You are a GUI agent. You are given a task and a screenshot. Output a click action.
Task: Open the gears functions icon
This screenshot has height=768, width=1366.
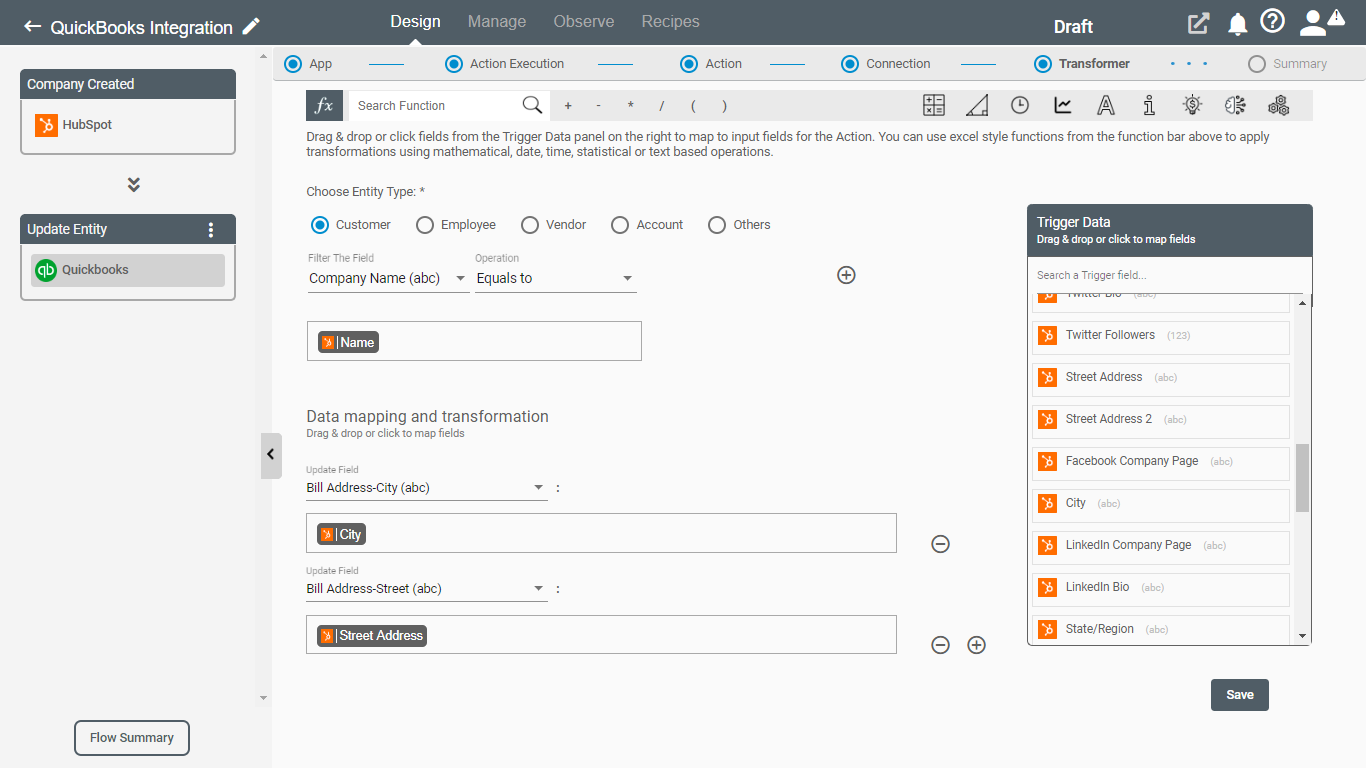[x=1278, y=105]
